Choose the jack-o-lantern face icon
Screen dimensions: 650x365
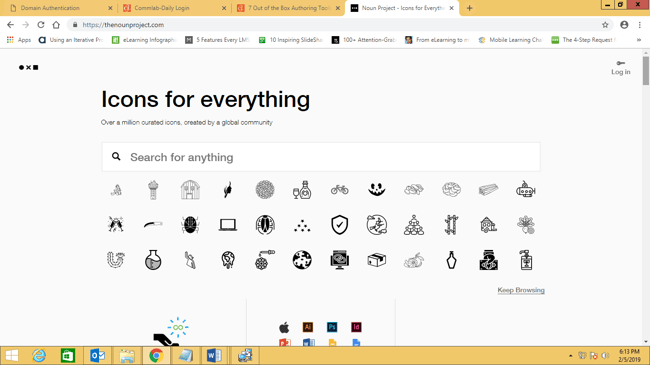[x=377, y=190]
